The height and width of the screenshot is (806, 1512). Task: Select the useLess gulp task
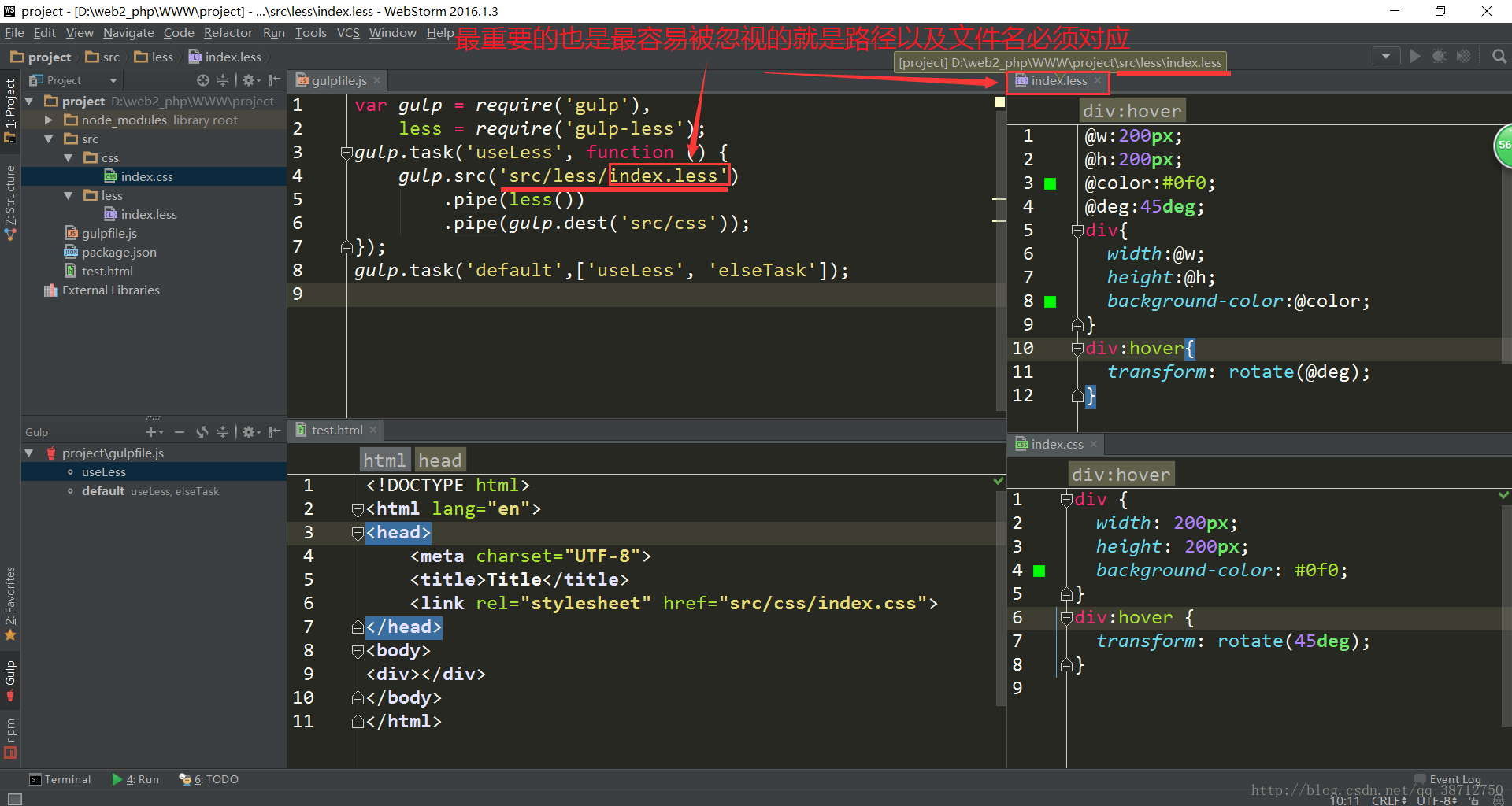[103, 471]
